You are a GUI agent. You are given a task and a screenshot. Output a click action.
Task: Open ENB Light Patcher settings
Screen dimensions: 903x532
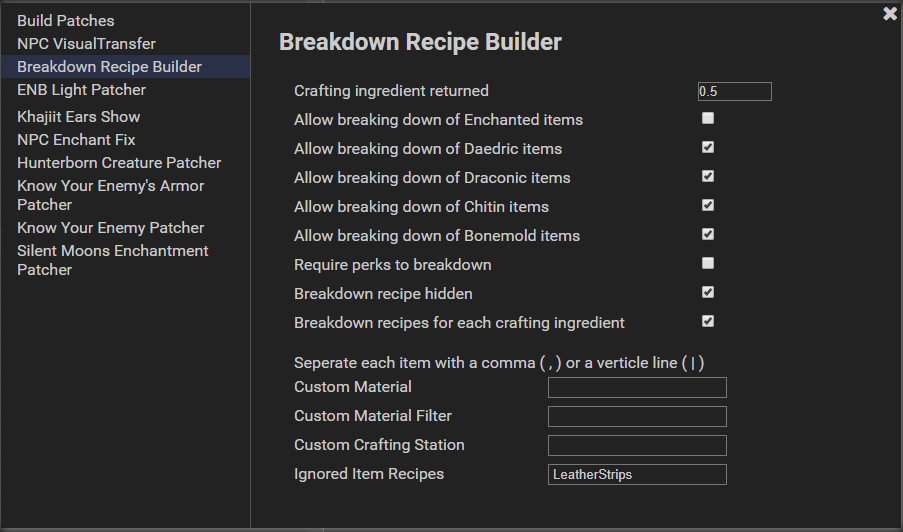81,89
